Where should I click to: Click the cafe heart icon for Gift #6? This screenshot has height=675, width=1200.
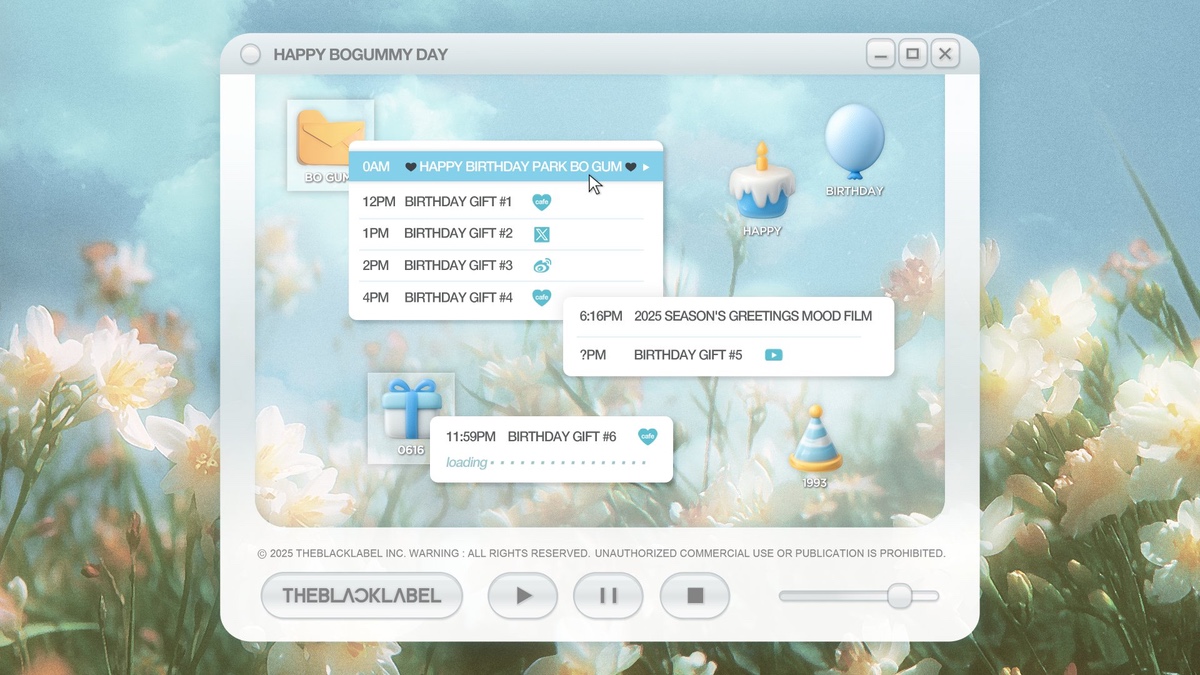point(648,436)
